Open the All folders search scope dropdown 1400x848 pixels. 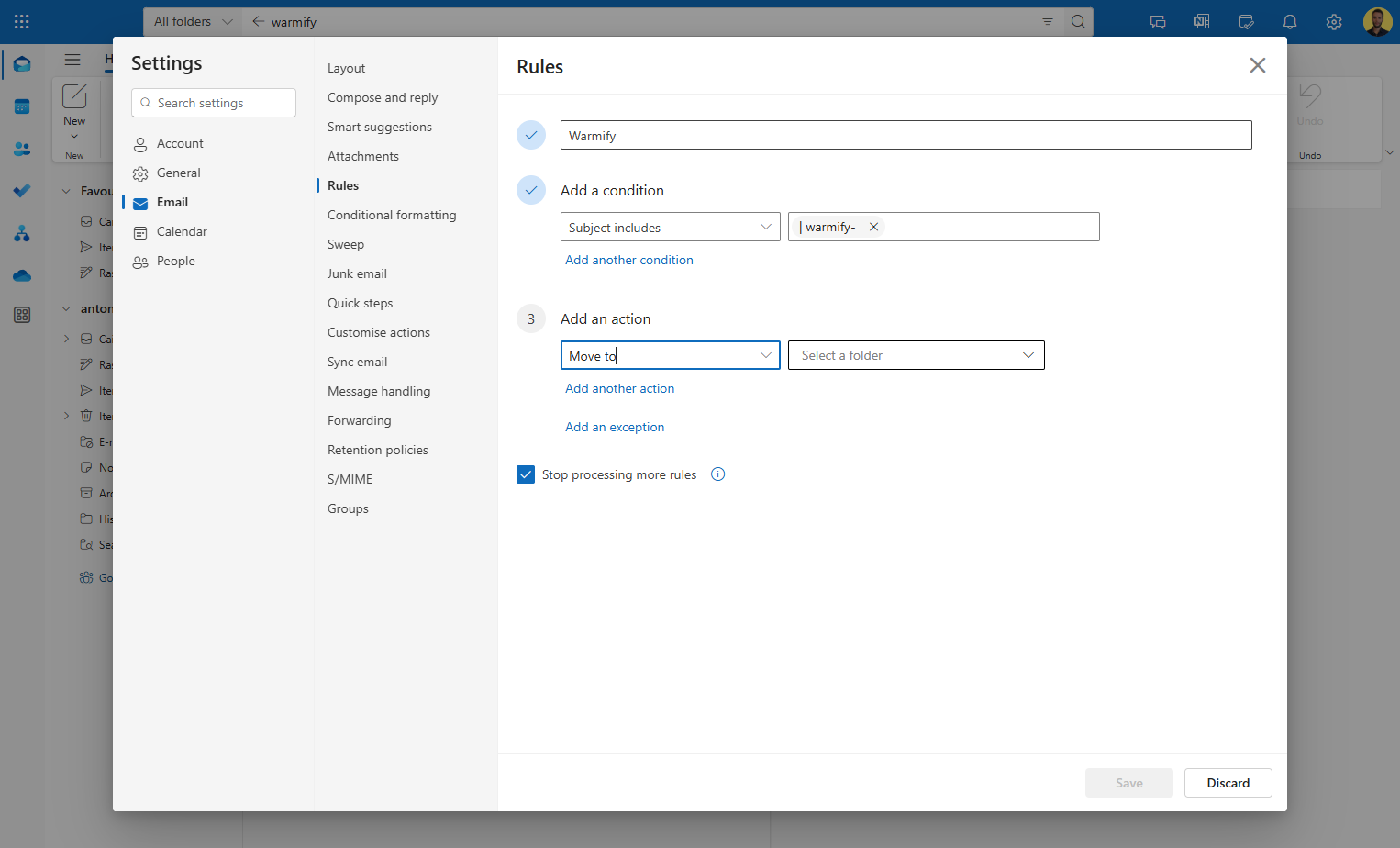coord(193,22)
